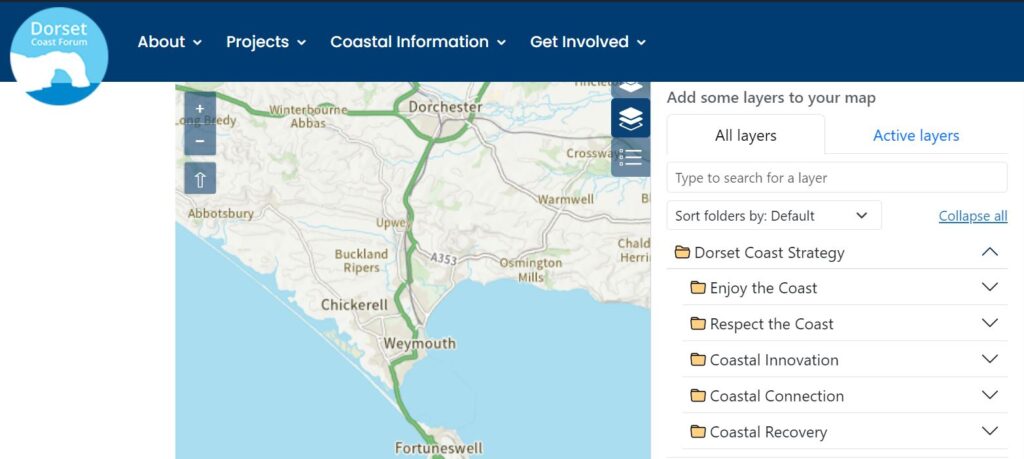Expand the Respect the Coast folder
The image size is (1024, 459).
[x=990, y=323]
